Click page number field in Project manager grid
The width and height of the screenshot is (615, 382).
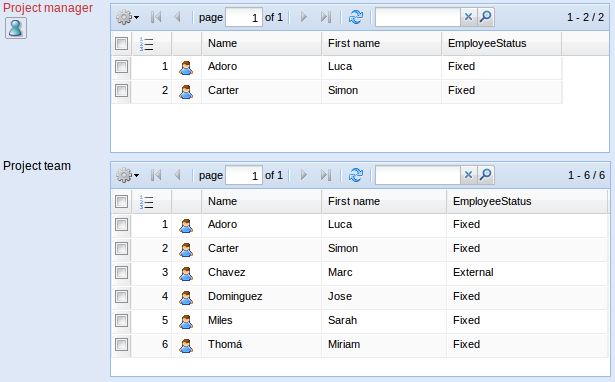coord(244,17)
